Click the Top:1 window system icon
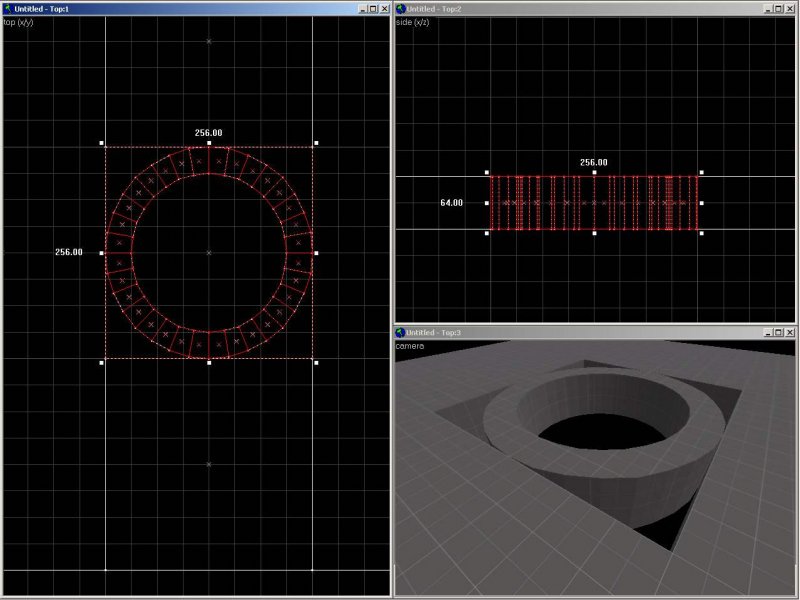Image resolution: width=800 pixels, height=600 pixels. [7, 8]
